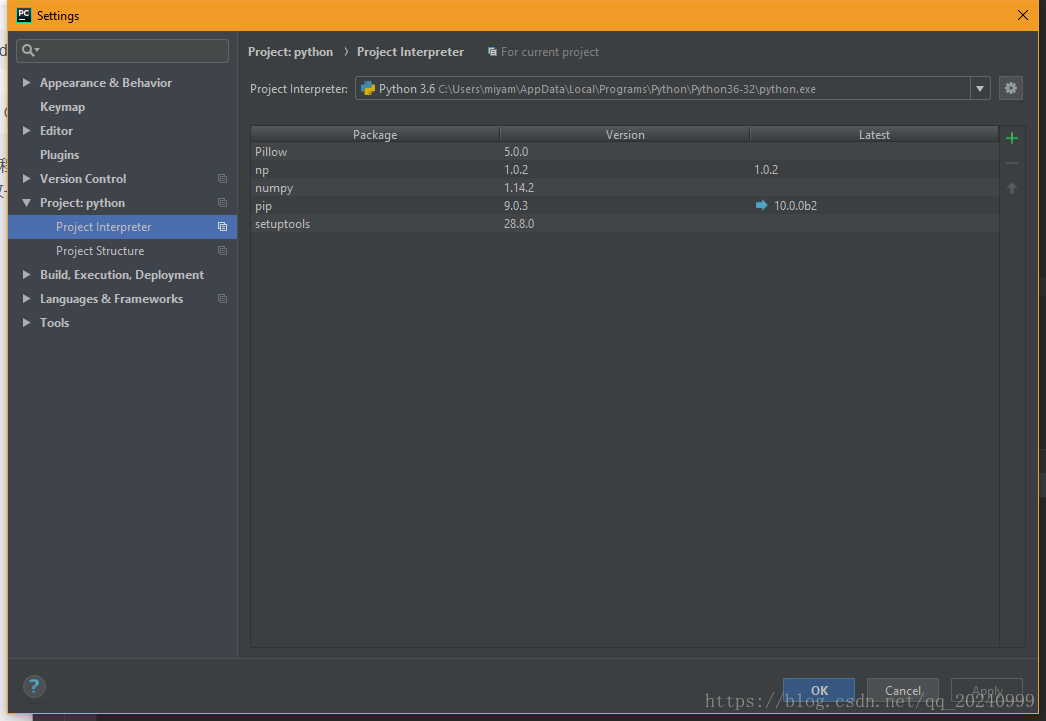Select the setuptools package row
Screen dimensions: 1046x721
624,223
